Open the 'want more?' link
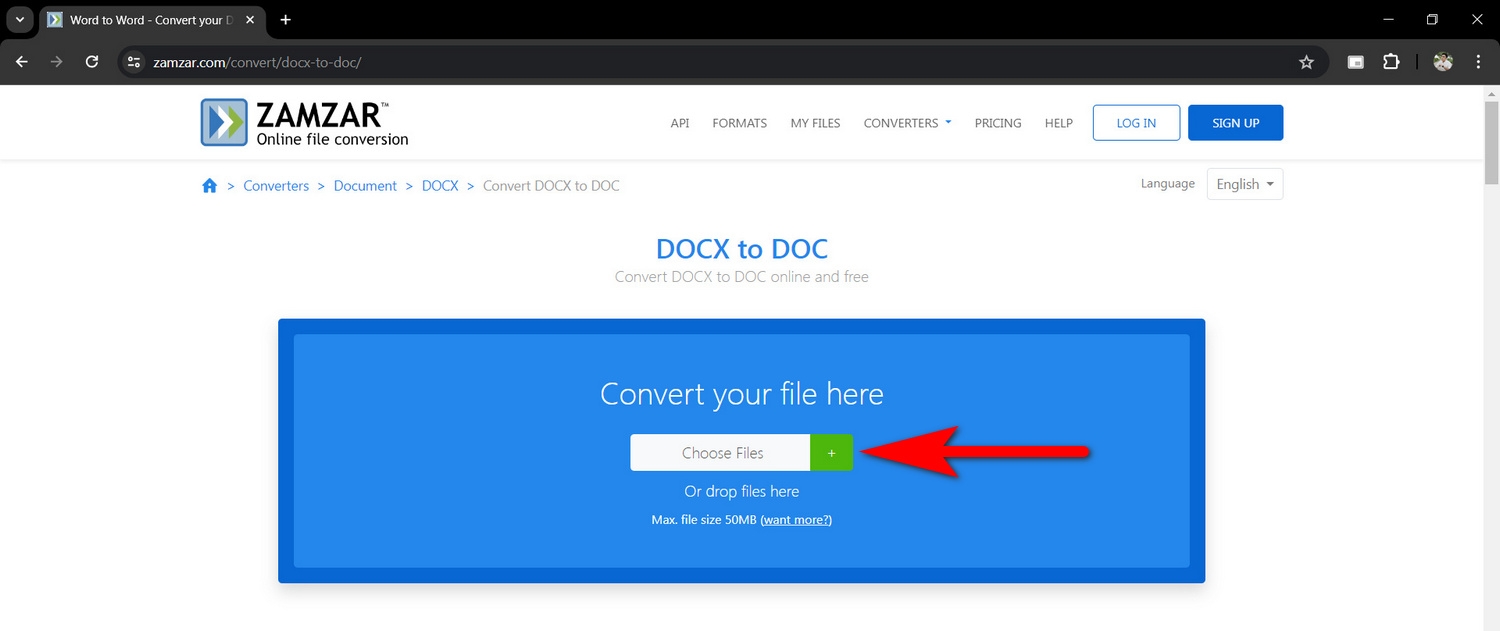 point(796,520)
